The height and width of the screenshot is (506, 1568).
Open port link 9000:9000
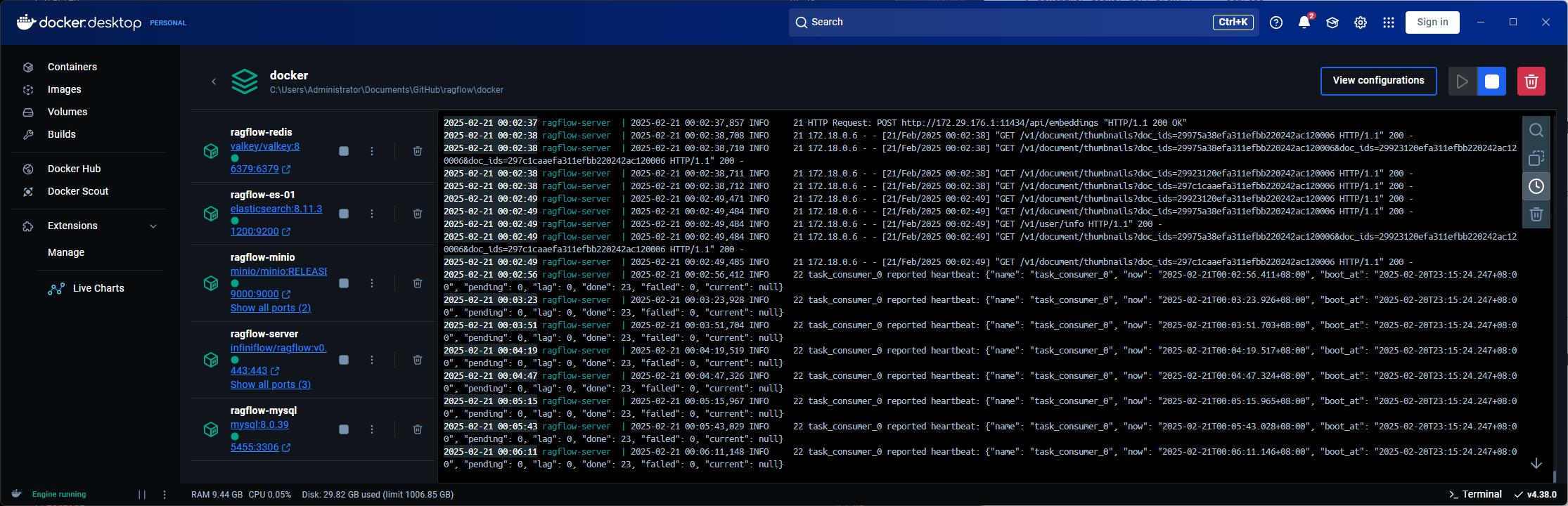pos(255,294)
